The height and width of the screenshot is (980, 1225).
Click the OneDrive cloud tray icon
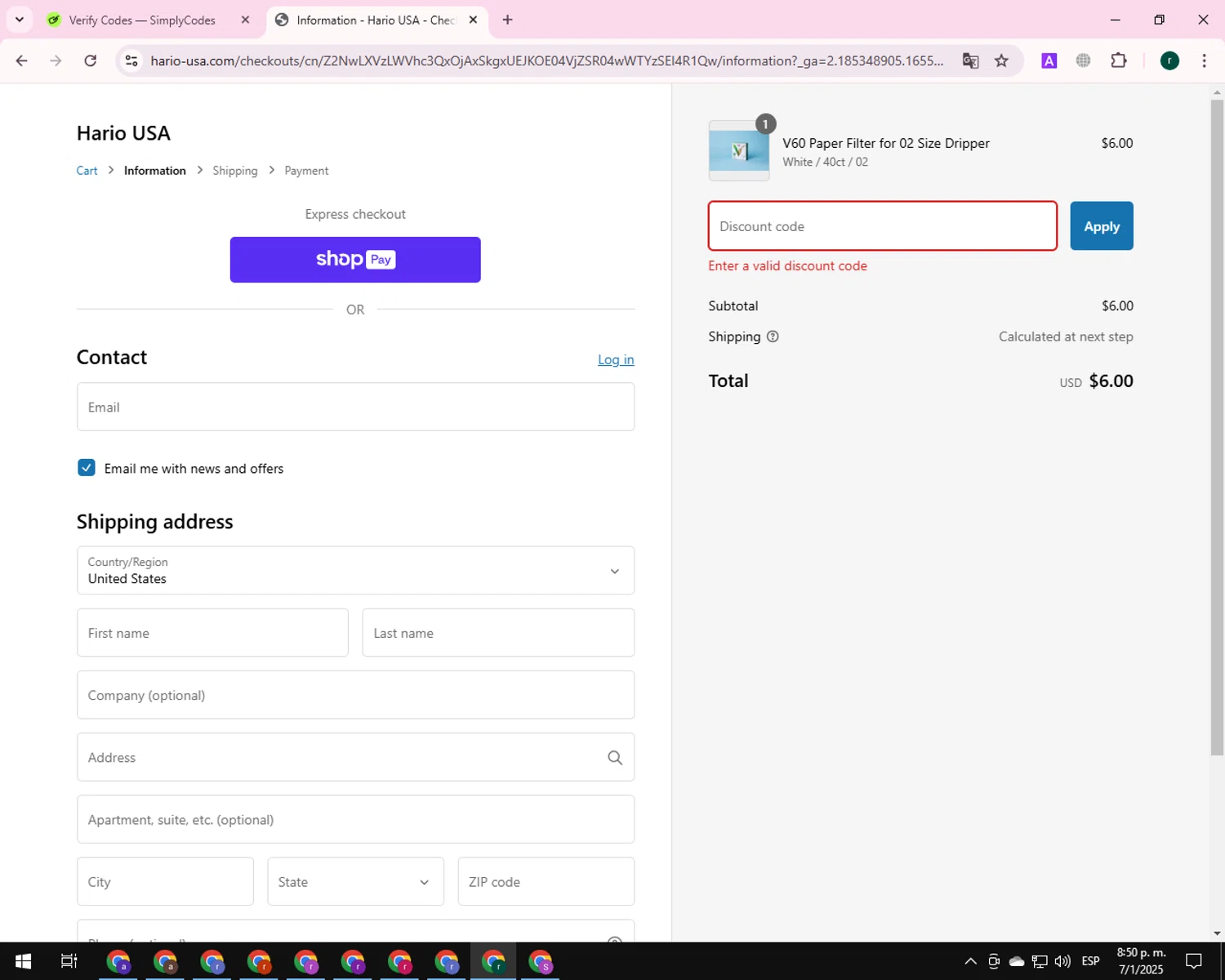(x=1017, y=961)
